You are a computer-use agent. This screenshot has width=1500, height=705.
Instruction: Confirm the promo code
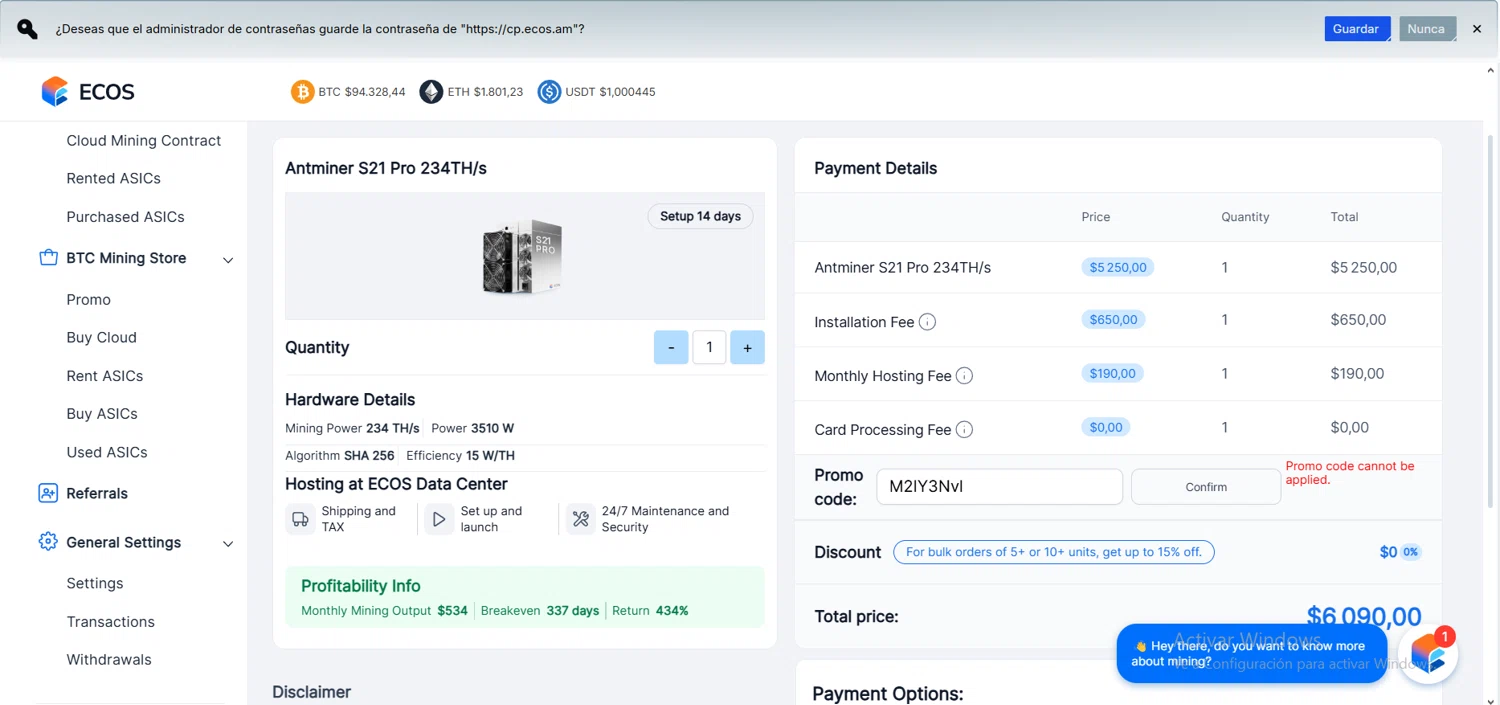point(1206,487)
